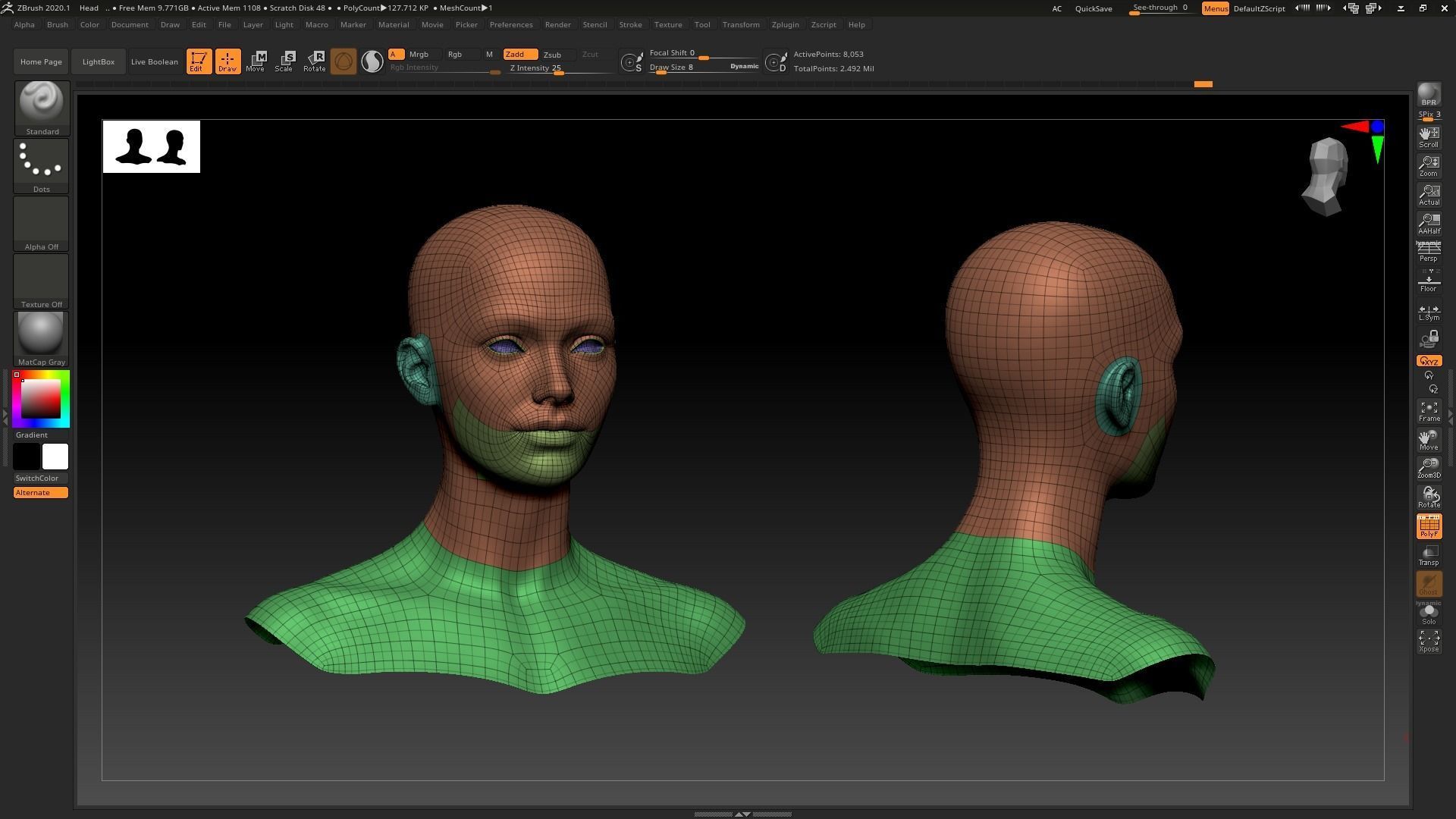Open the Alpha Off selector
This screenshot has width=1456, height=819.
click(x=42, y=224)
